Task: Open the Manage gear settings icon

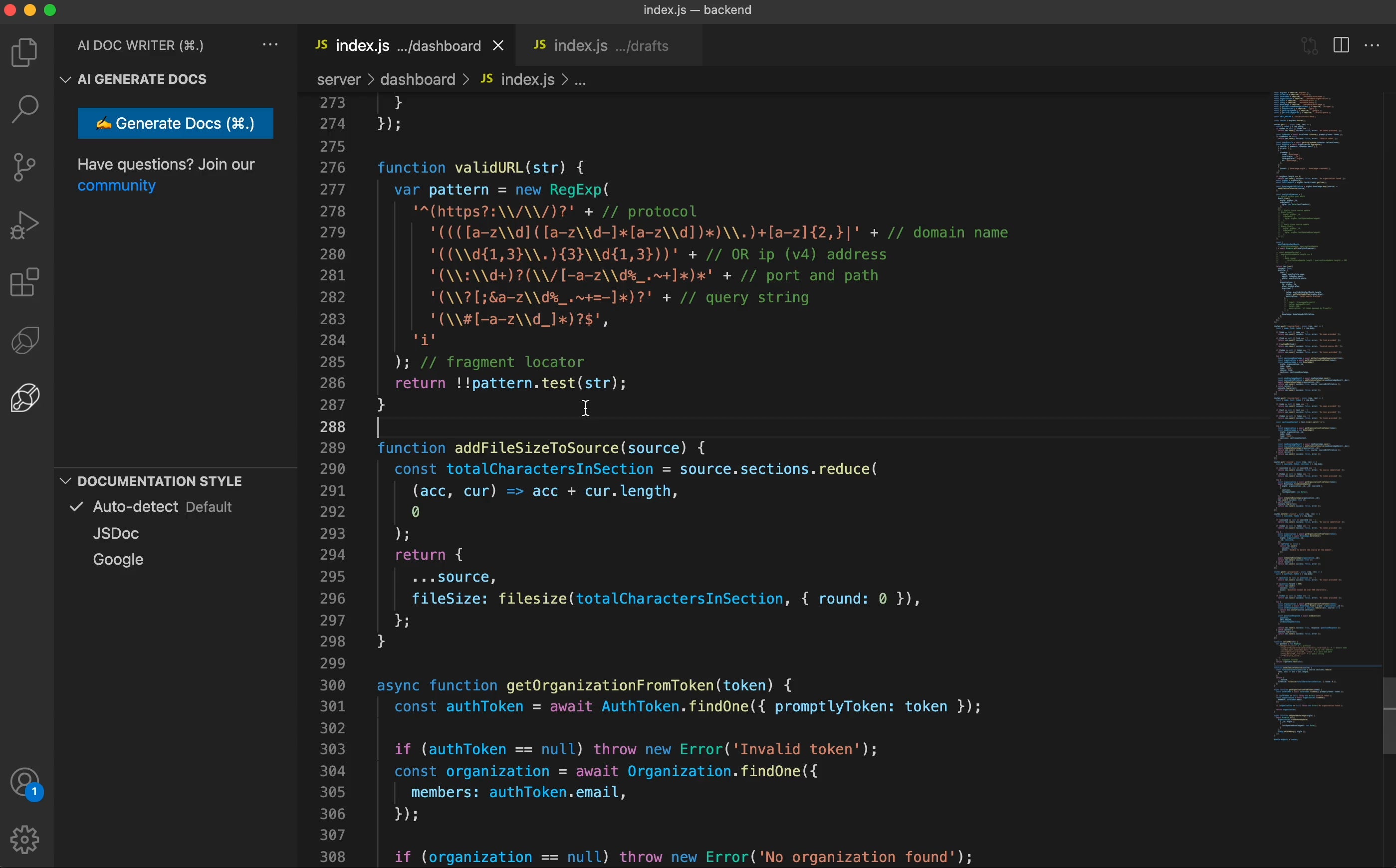Action: 24,840
